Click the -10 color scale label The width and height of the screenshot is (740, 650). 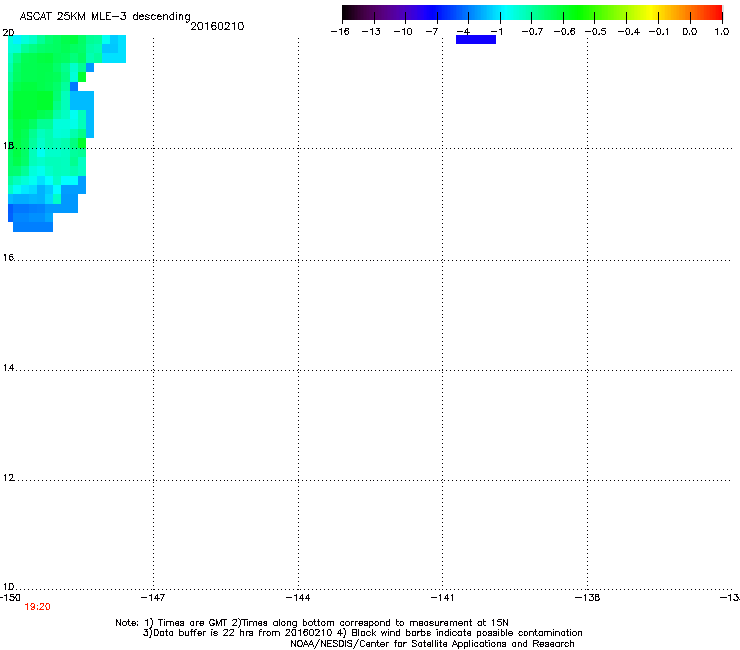click(x=403, y=32)
